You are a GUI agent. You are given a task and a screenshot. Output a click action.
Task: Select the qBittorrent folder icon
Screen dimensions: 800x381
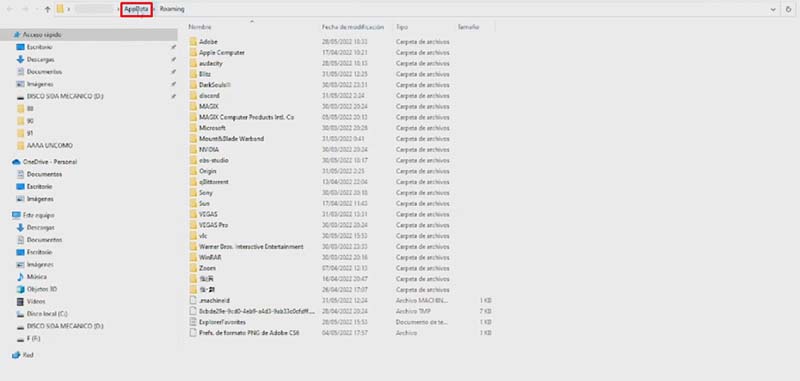[x=193, y=182]
